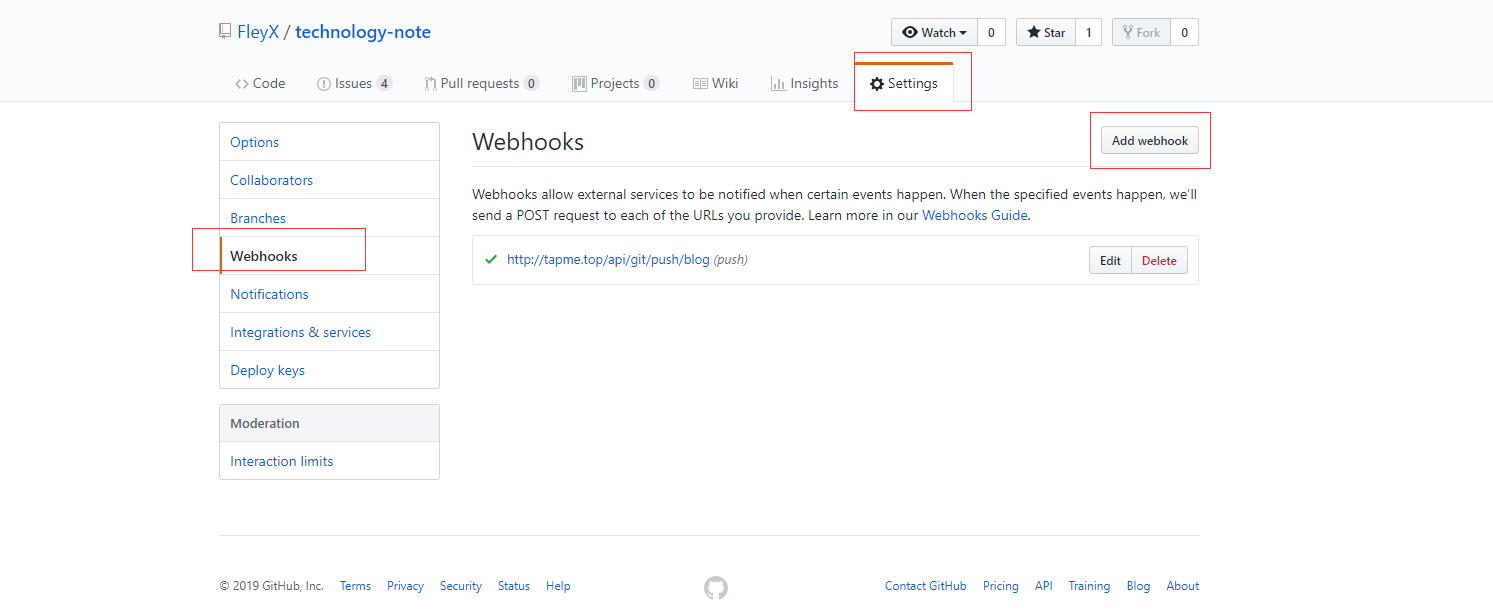Open the Contact GitHub footer link

click(x=926, y=586)
